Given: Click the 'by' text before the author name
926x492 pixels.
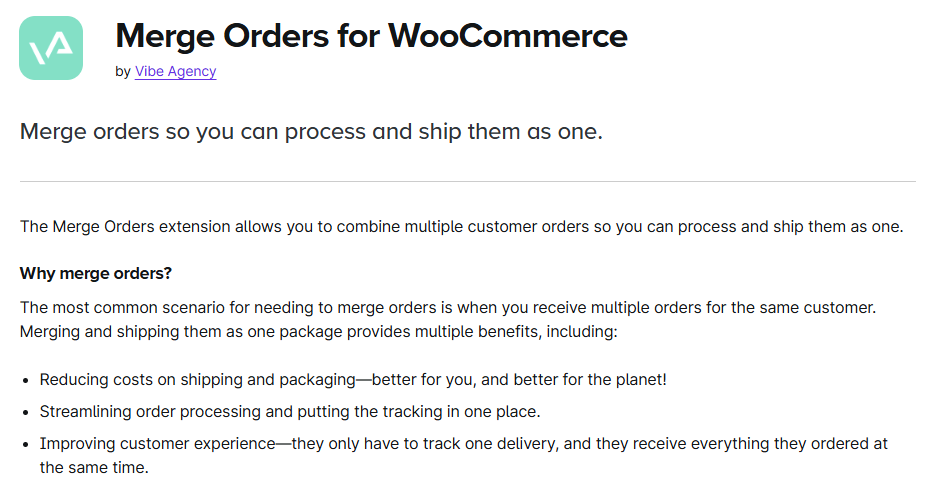Looking at the screenshot, I should pos(123,71).
